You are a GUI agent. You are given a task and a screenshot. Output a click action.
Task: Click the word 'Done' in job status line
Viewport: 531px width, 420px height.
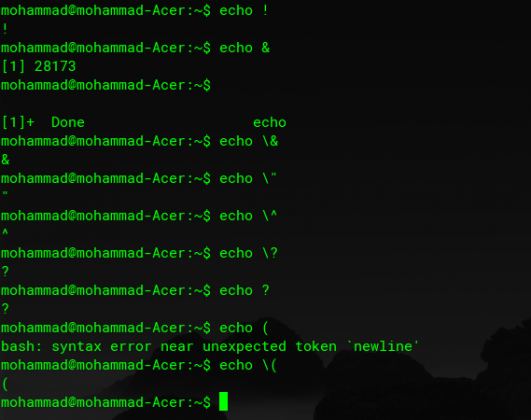pyautogui.click(x=68, y=122)
